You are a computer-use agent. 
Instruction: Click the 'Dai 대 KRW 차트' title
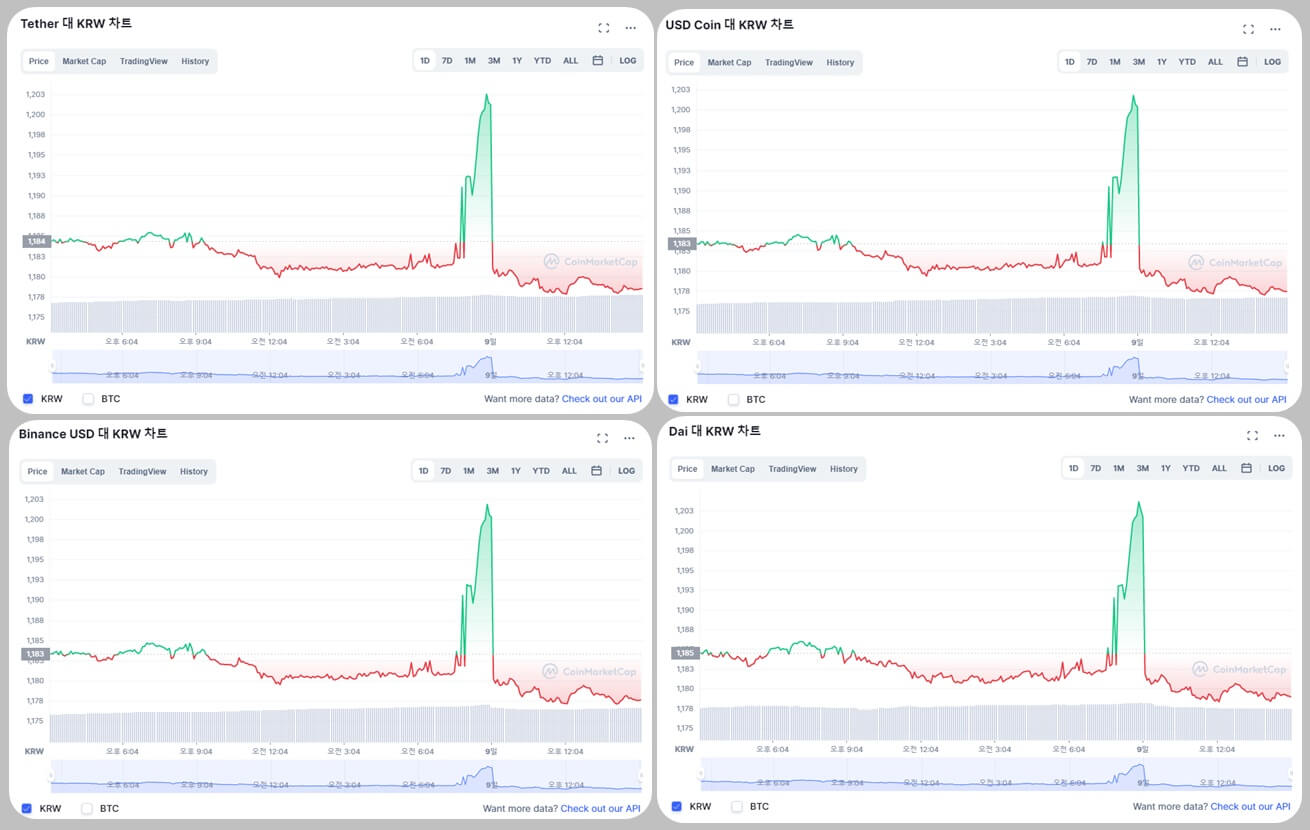coord(715,431)
